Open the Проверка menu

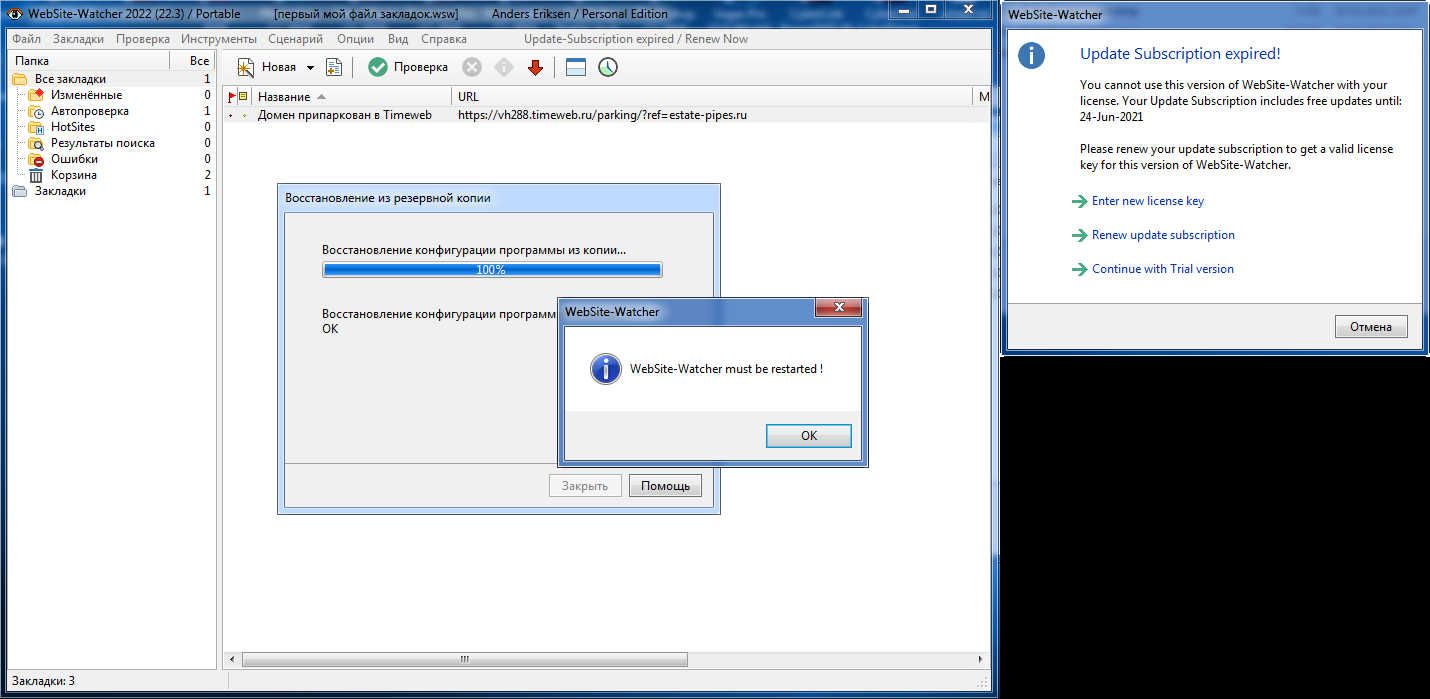[142, 39]
